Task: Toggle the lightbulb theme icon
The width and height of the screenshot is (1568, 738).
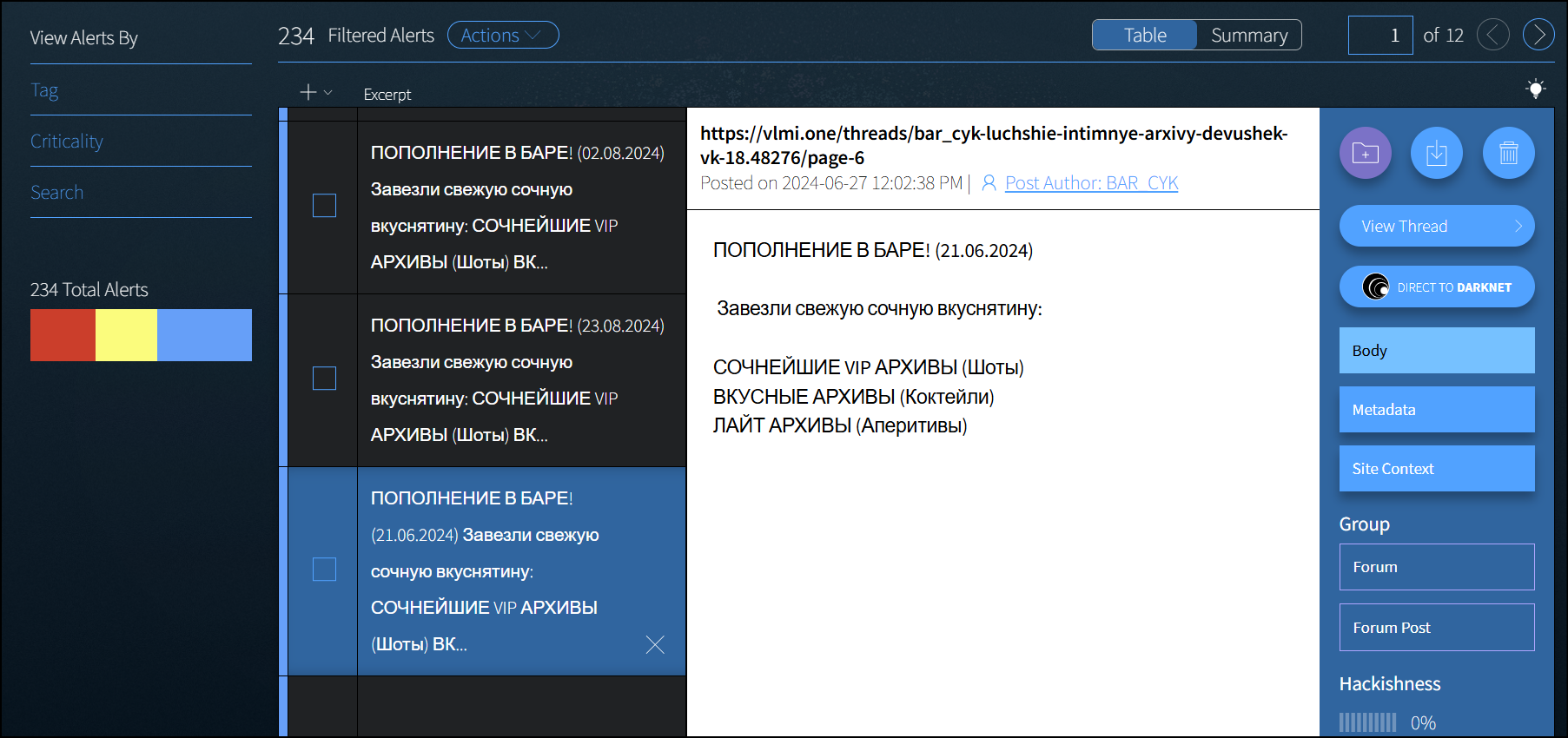Action: pos(1535,89)
